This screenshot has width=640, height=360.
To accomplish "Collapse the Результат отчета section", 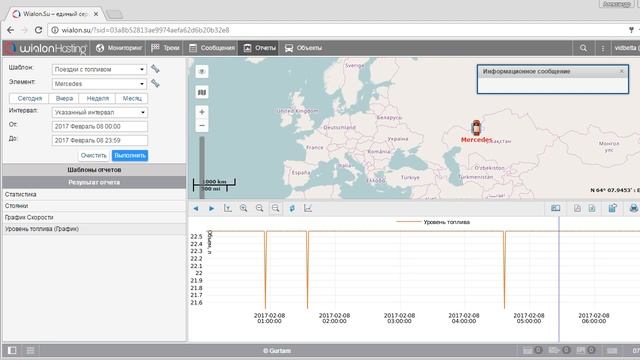I will click(x=94, y=182).
